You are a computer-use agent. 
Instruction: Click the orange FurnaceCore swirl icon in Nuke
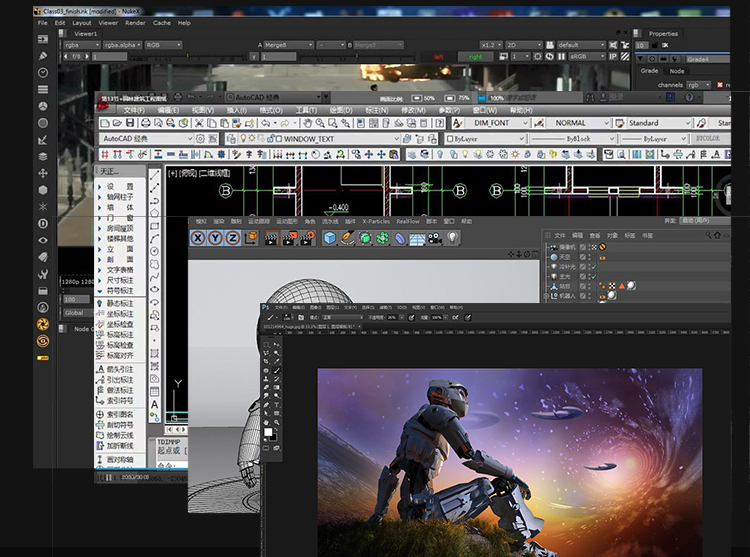(43, 324)
